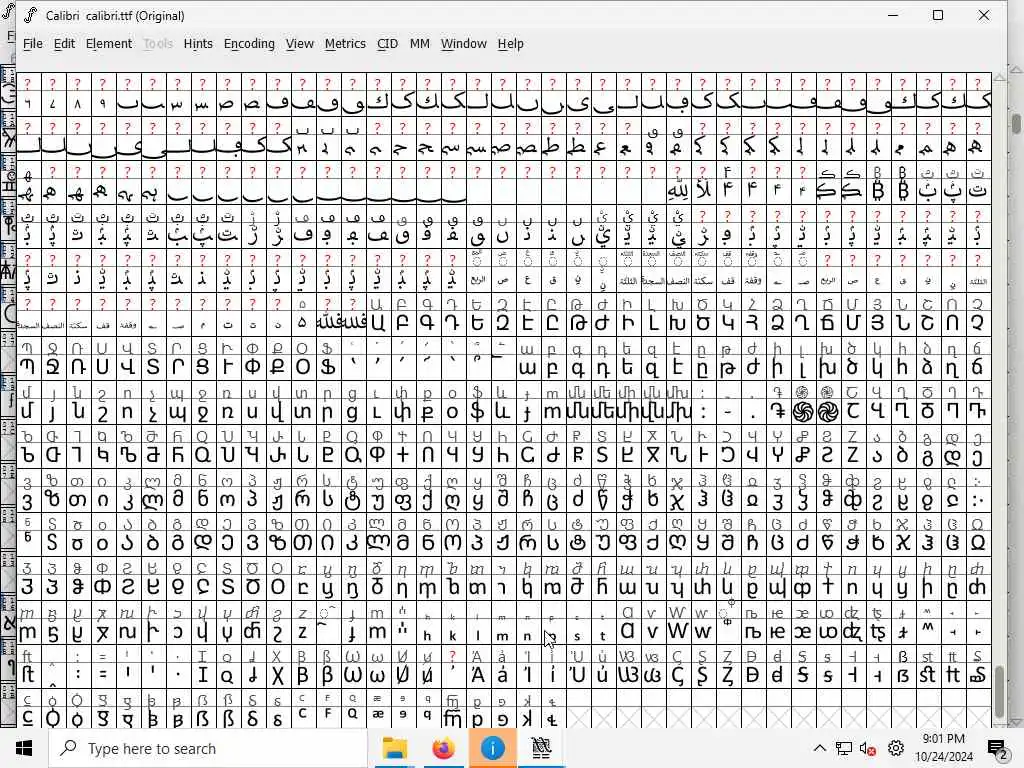Select the left Armenian eternity swirl glyph
This screenshot has width=1024, height=768.
(803, 412)
